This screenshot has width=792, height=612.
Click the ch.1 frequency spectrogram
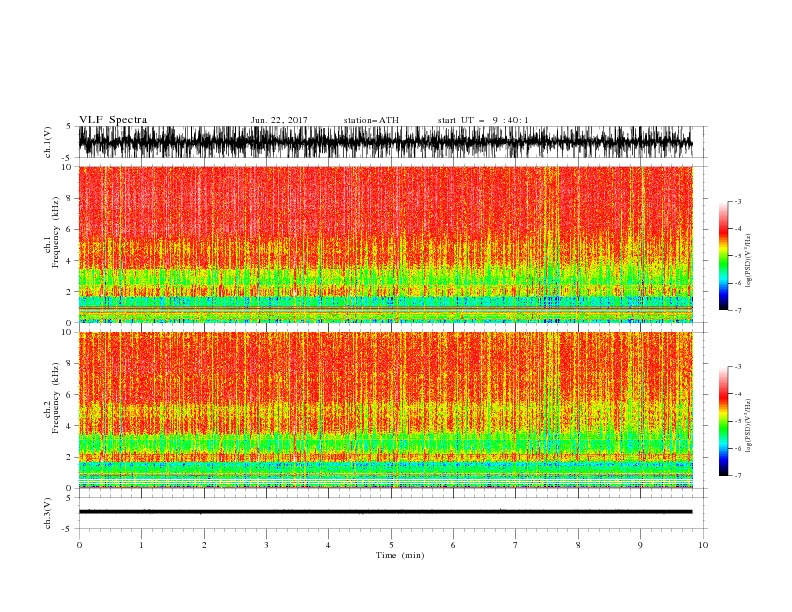386,244
